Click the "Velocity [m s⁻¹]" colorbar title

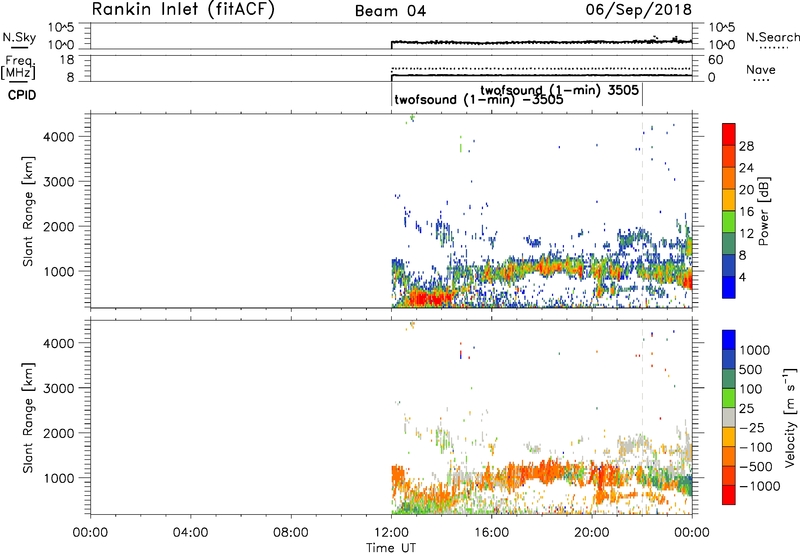point(790,417)
